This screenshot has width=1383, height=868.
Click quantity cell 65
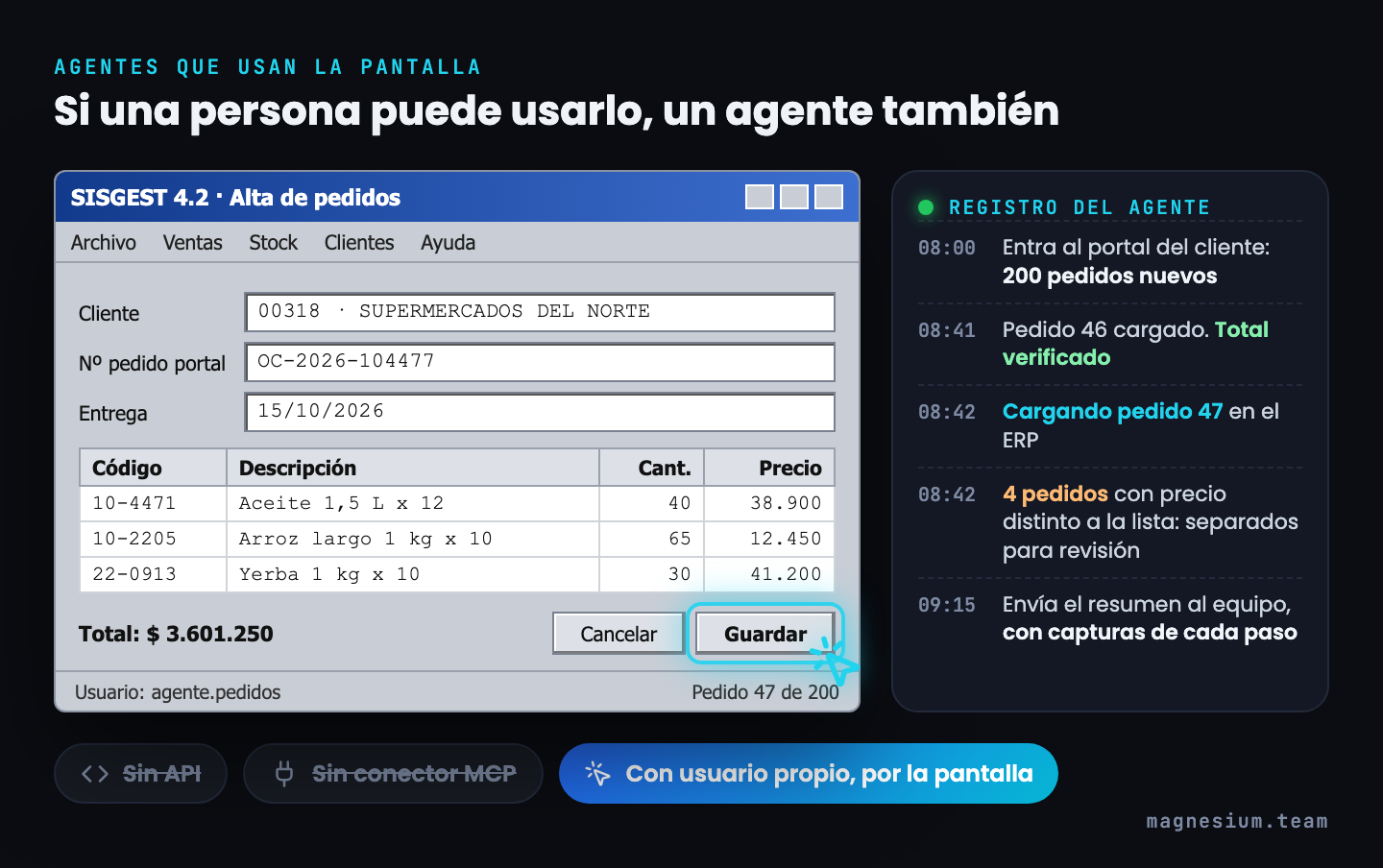(652, 539)
